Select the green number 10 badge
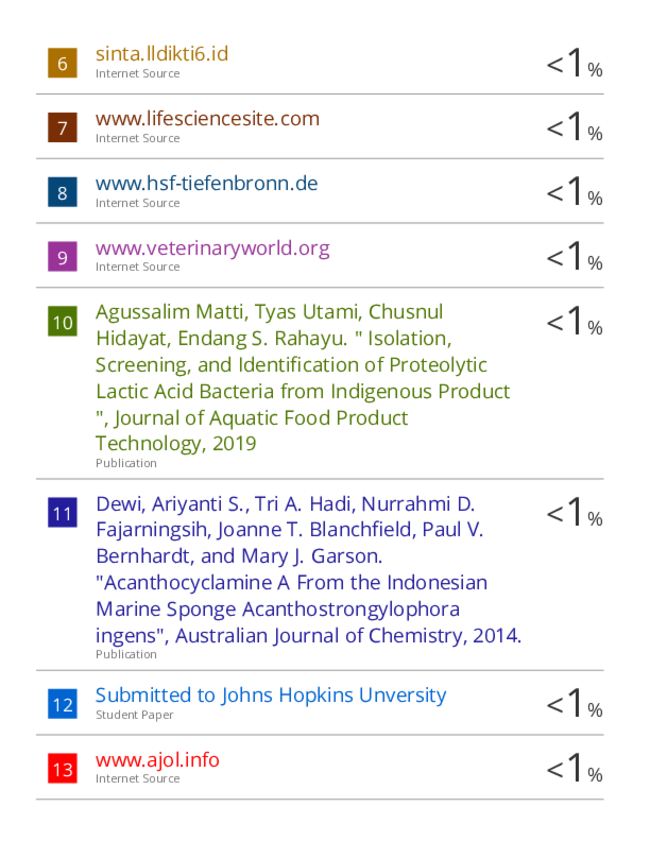 coord(62,321)
